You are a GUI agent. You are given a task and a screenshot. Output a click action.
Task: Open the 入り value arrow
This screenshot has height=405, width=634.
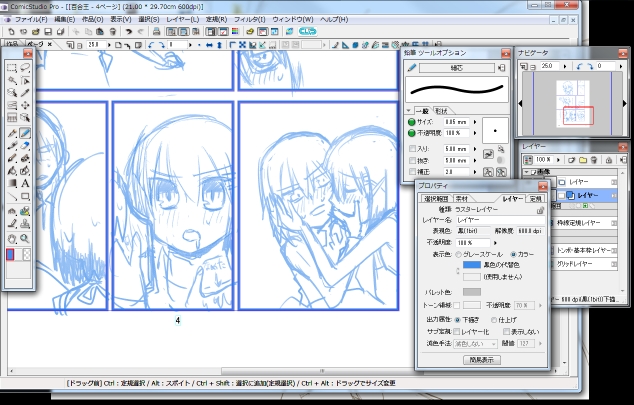[475, 149]
